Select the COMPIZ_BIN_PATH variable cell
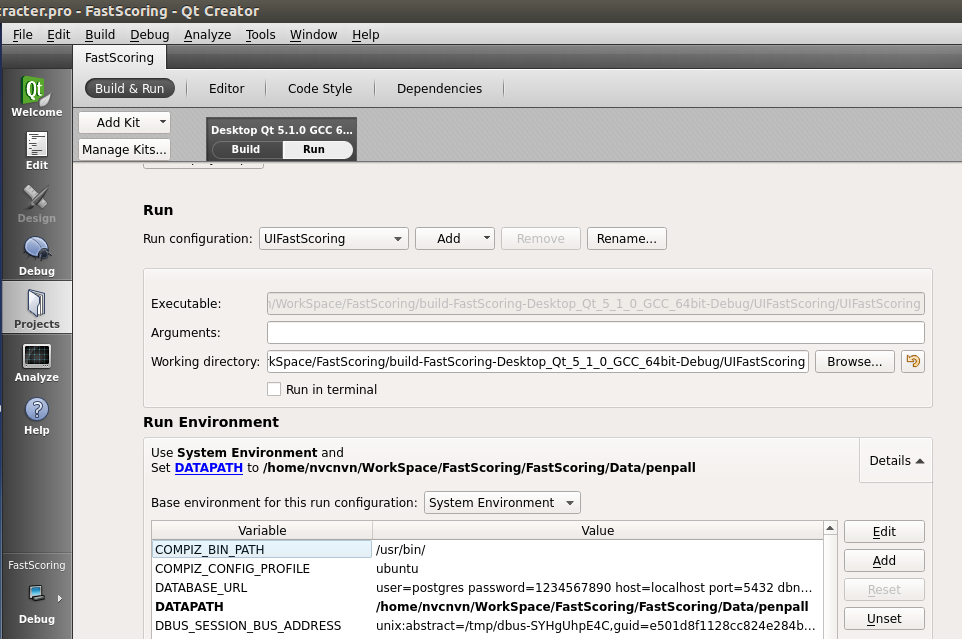962x639 pixels. point(262,549)
